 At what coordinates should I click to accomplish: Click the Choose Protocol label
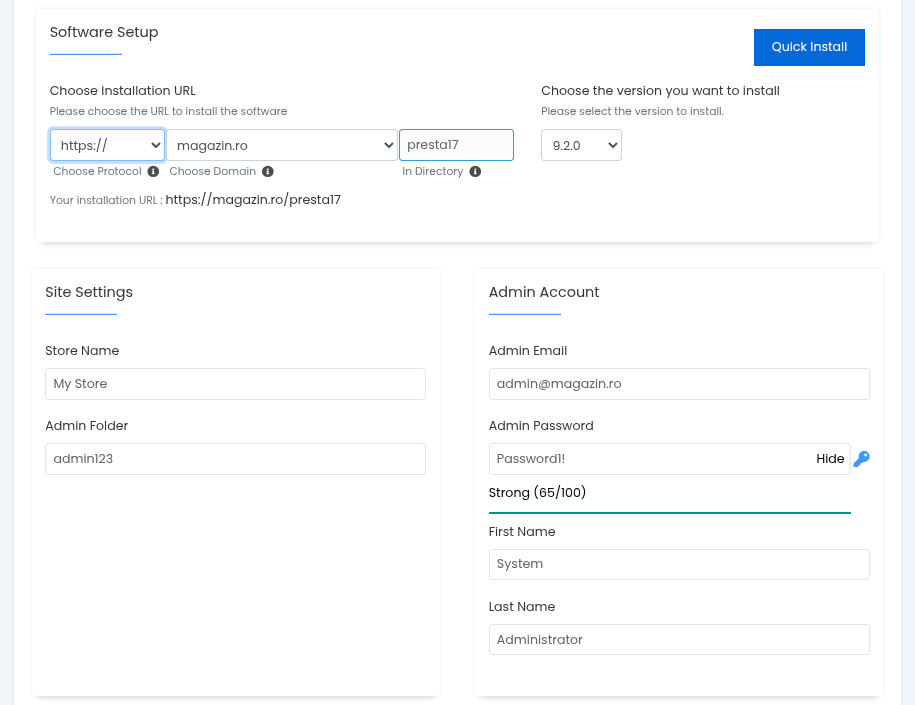(x=97, y=172)
